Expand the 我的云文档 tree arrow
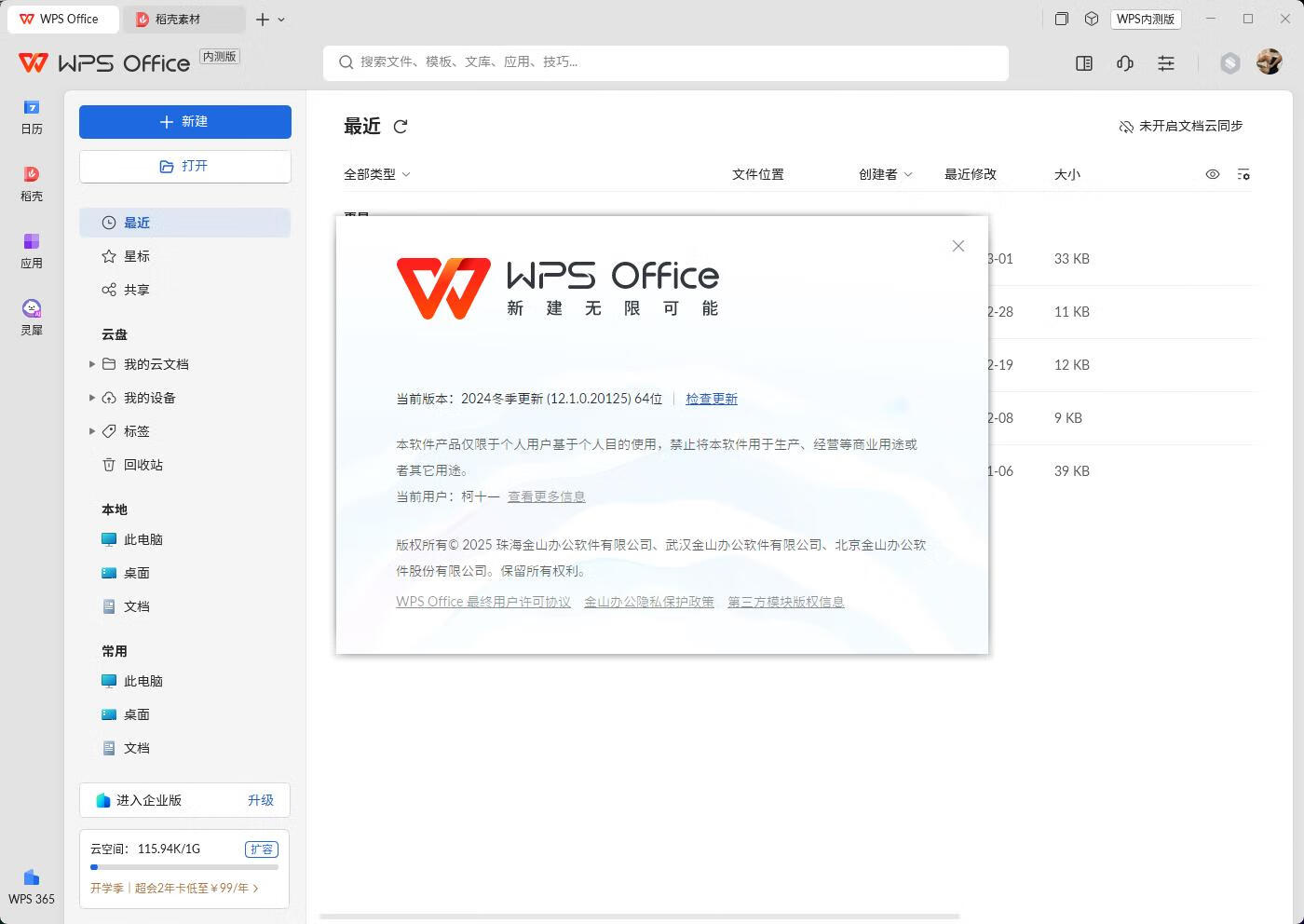 [x=91, y=364]
